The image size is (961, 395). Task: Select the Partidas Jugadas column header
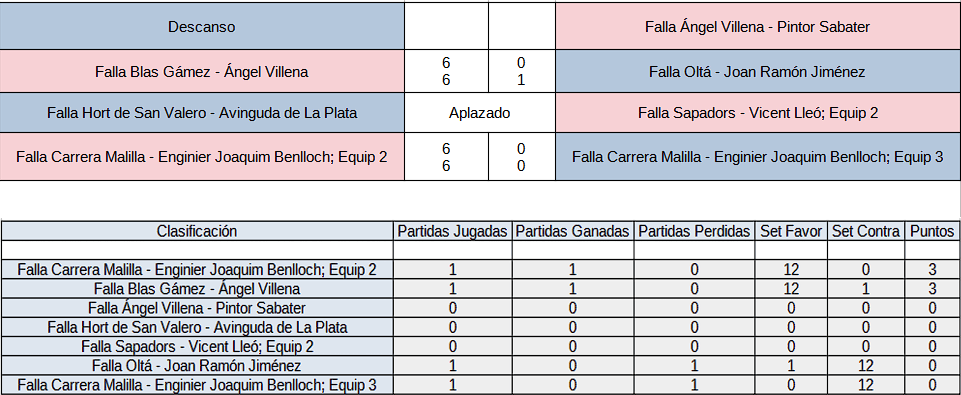[452, 231]
